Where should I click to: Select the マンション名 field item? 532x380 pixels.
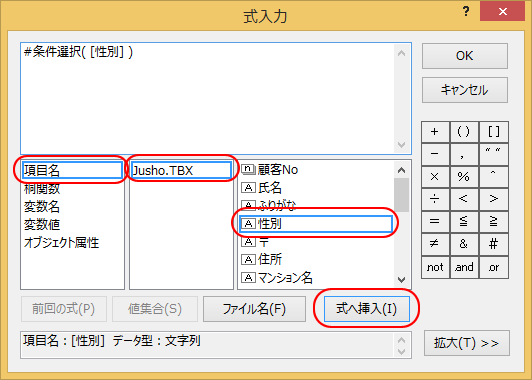pyautogui.click(x=316, y=278)
